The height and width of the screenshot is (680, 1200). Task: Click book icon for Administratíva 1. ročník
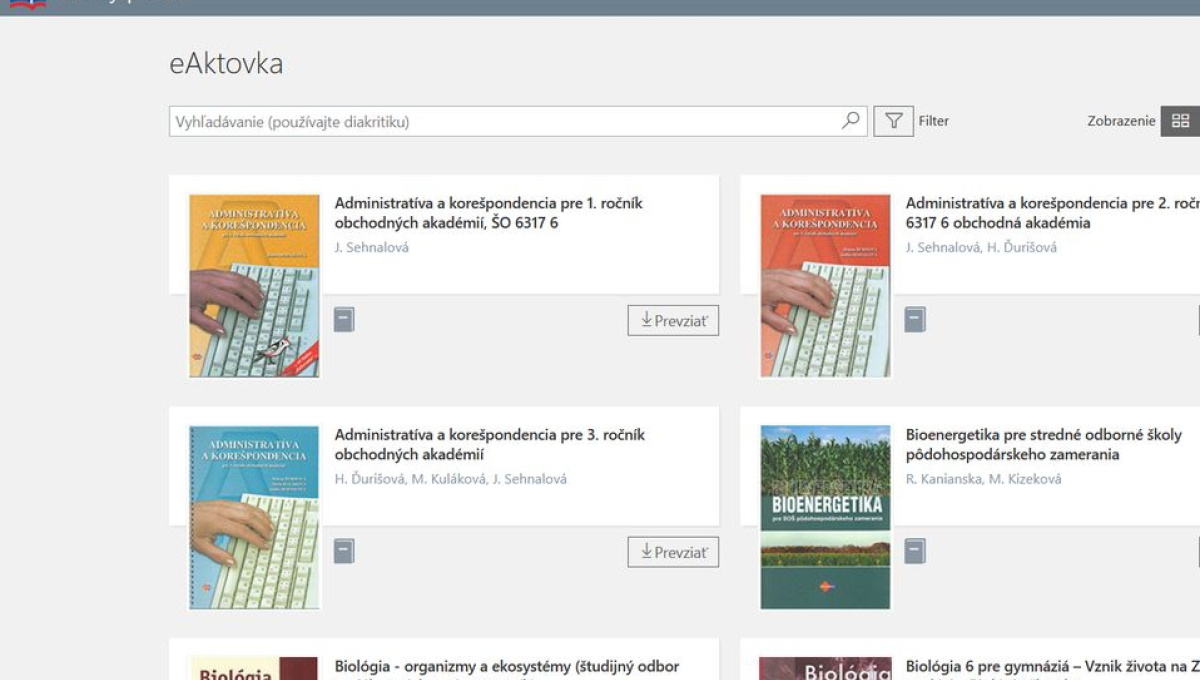[344, 319]
